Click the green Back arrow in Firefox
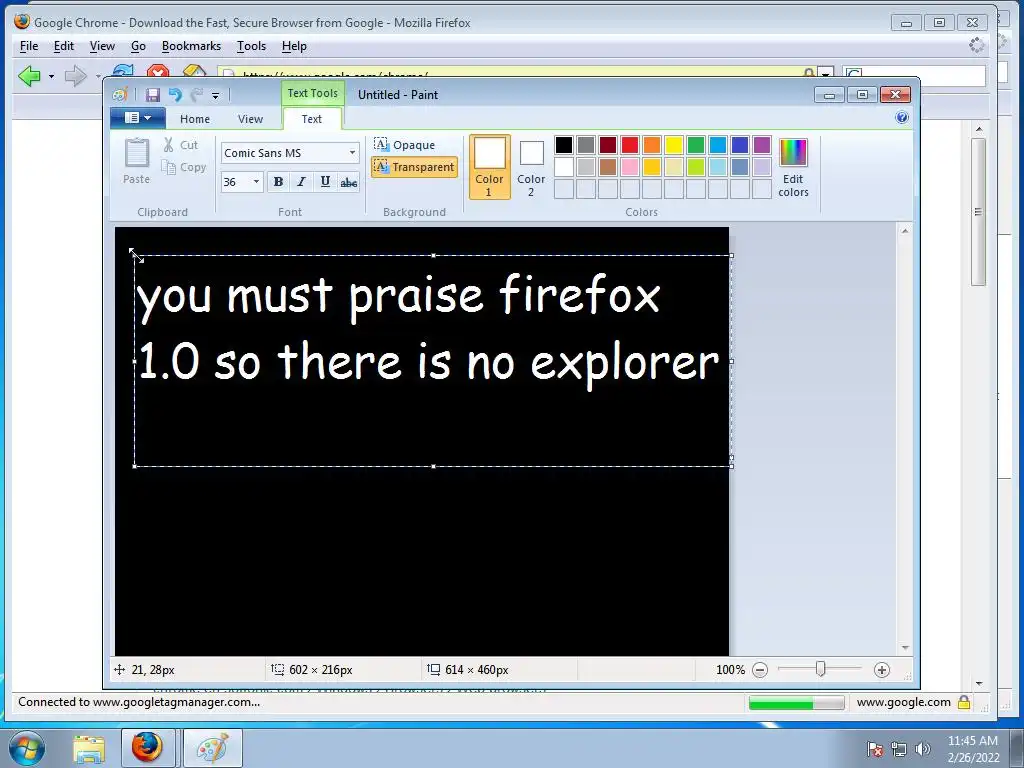This screenshot has width=1024, height=768. [29, 76]
